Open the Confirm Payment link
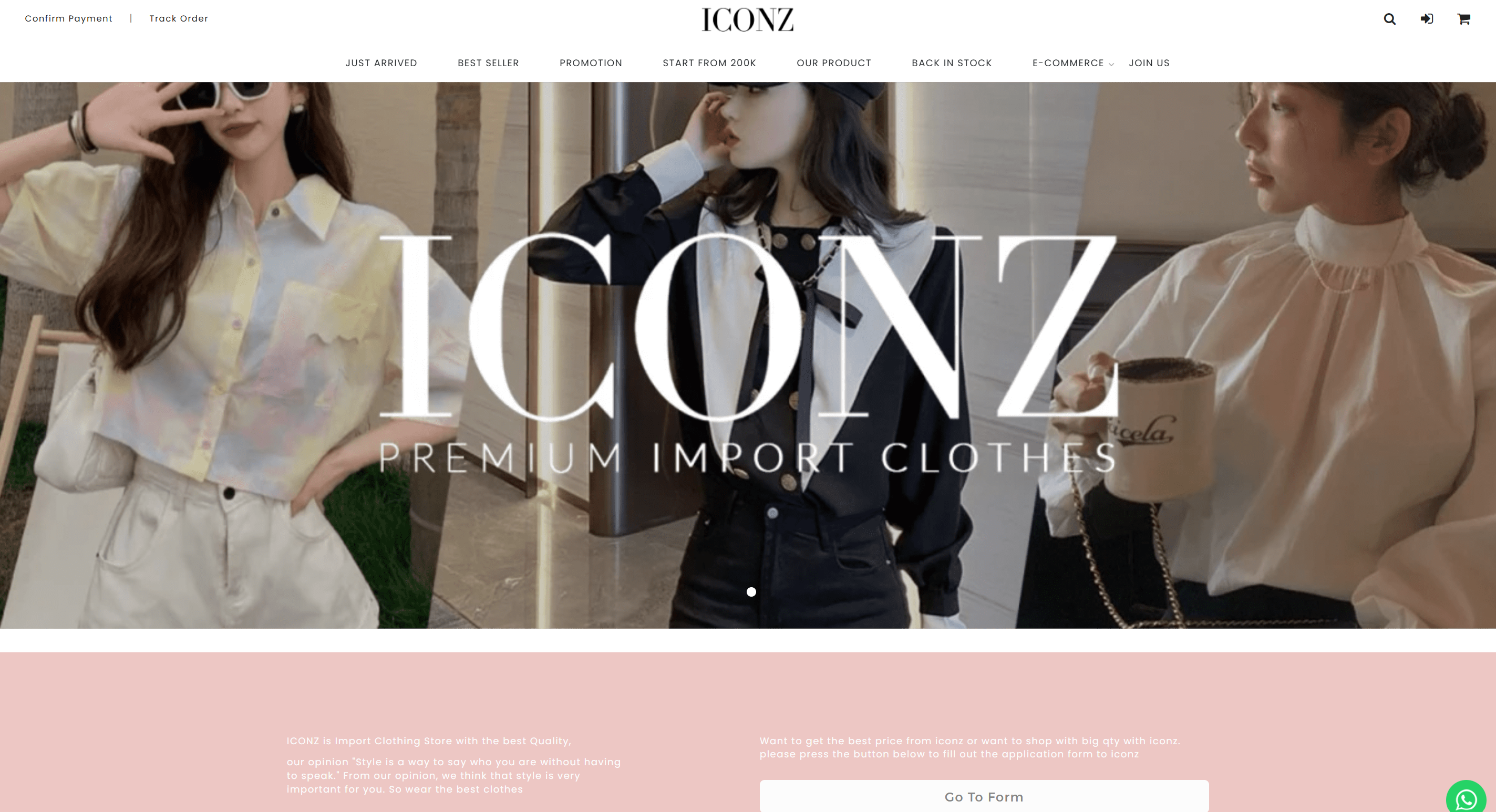Screen dimensions: 1496x812 68,18
